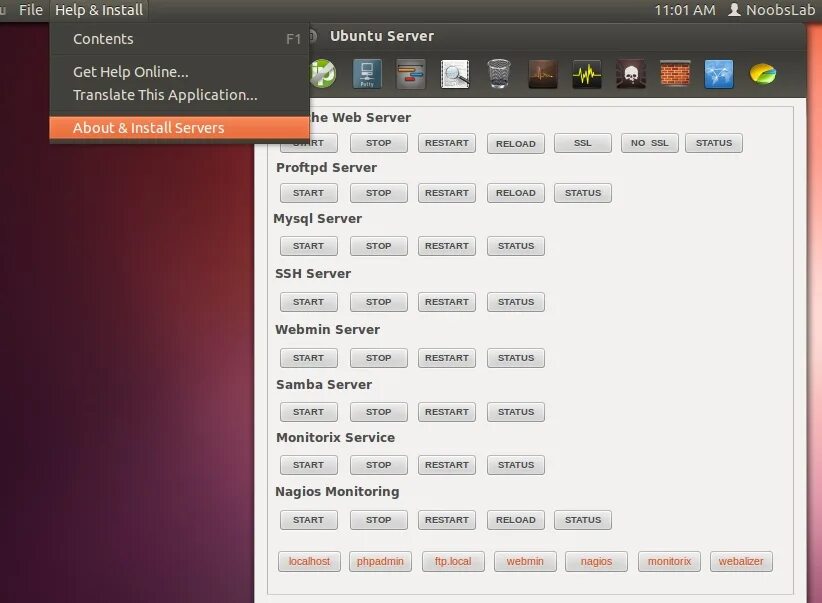Restart the Proftpd Server

447,193
